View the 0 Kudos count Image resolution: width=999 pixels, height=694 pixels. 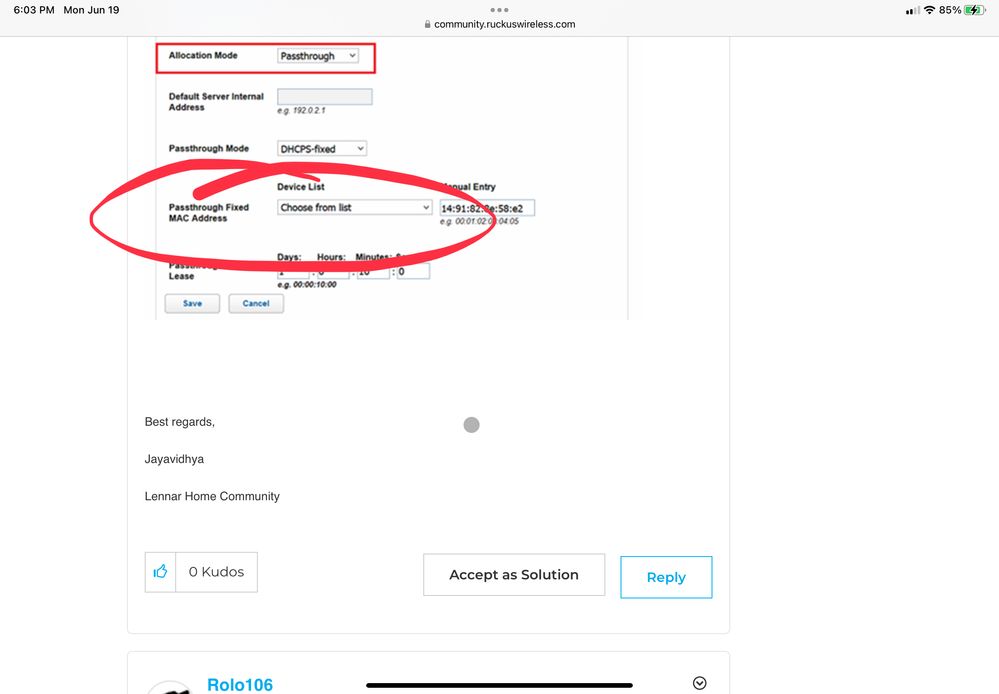[x=216, y=572]
